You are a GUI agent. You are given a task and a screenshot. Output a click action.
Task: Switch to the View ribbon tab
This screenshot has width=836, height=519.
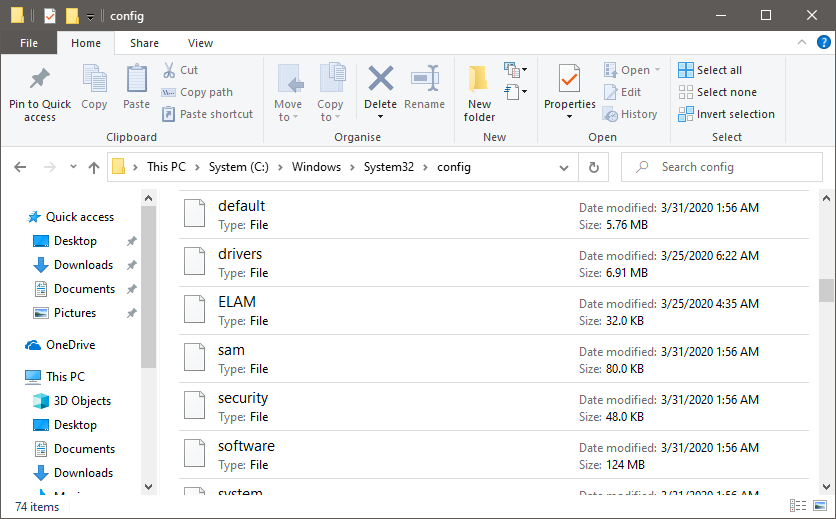pos(200,43)
